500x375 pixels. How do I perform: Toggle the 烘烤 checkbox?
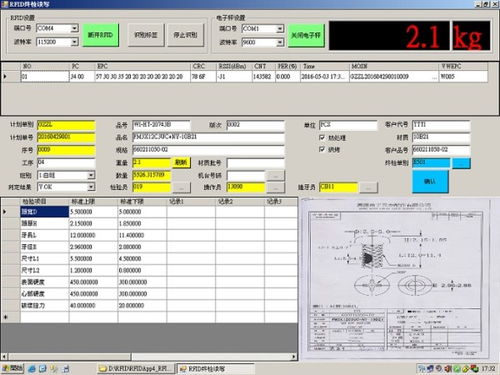(322, 149)
